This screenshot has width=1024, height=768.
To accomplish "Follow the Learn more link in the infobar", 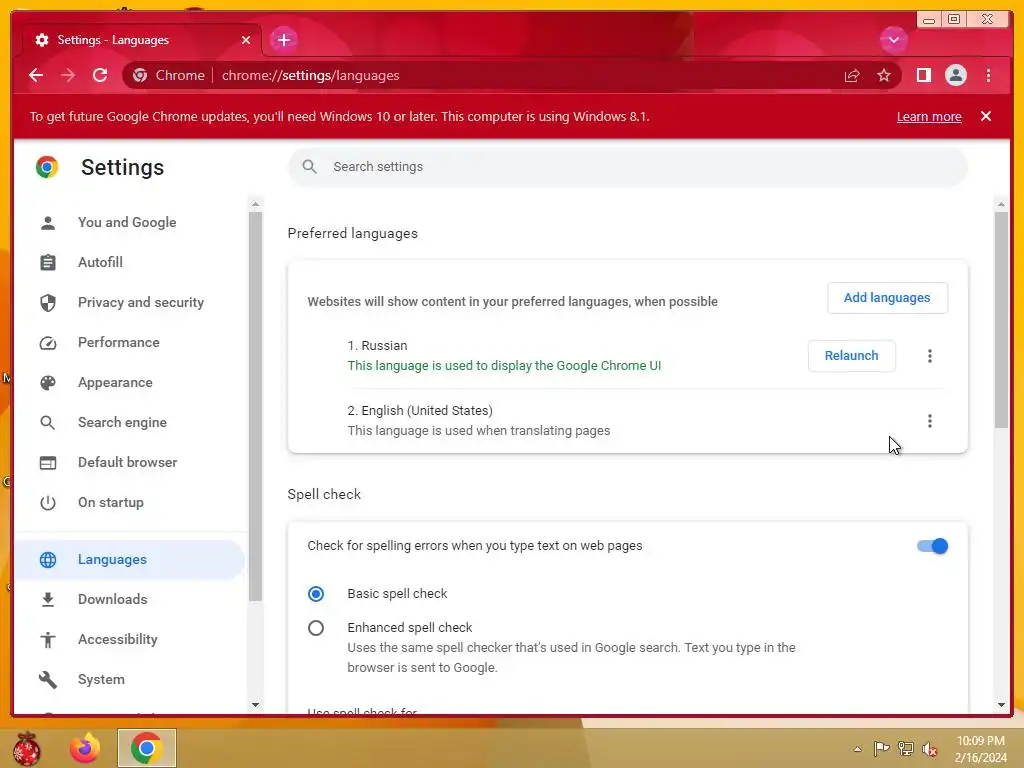I will pos(929,116).
